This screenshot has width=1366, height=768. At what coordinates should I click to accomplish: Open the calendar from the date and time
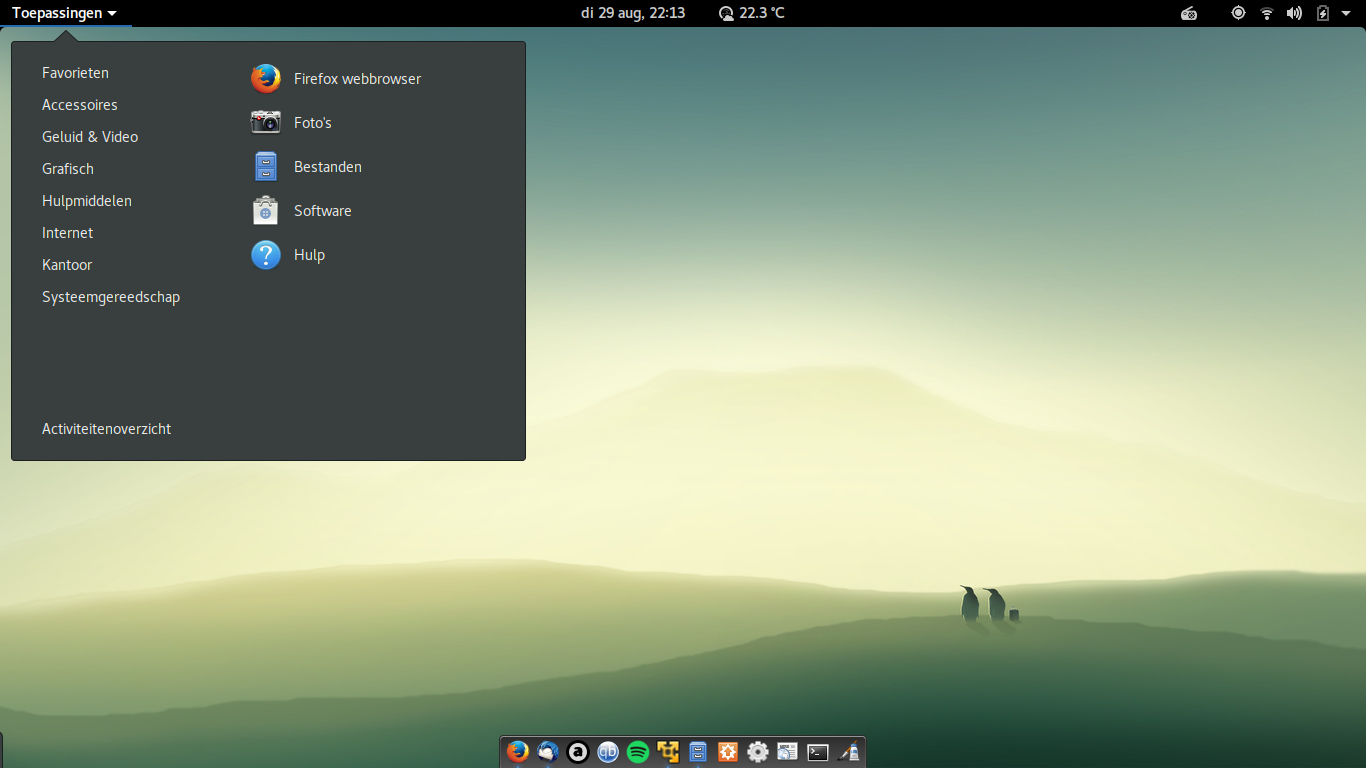(633, 13)
